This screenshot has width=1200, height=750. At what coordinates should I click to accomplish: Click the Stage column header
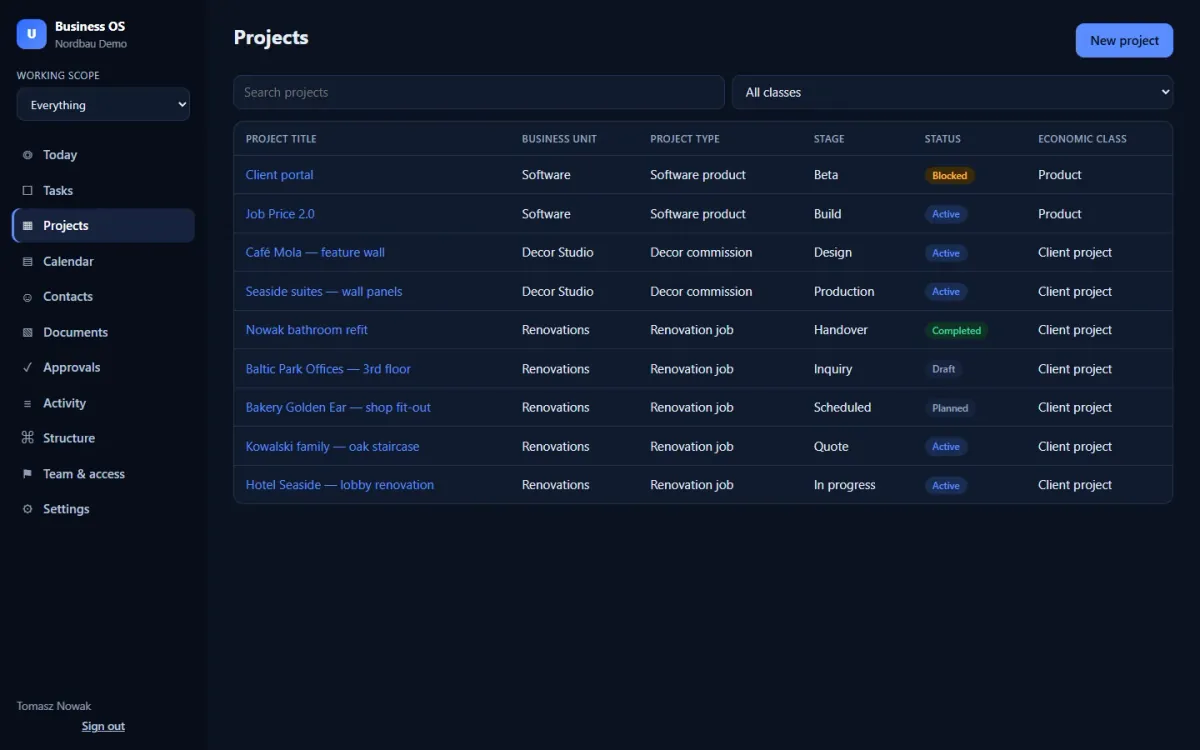[x=829, y=139]
